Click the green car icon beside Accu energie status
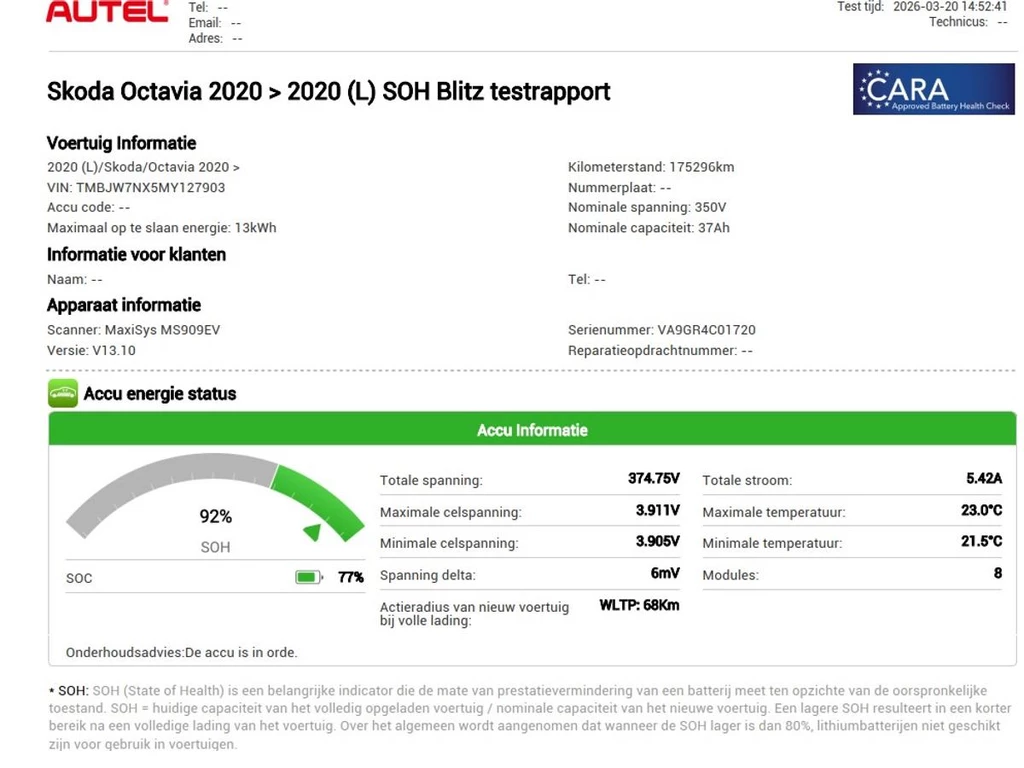This screenshot has height=768, width=1024. click(62, 393)
